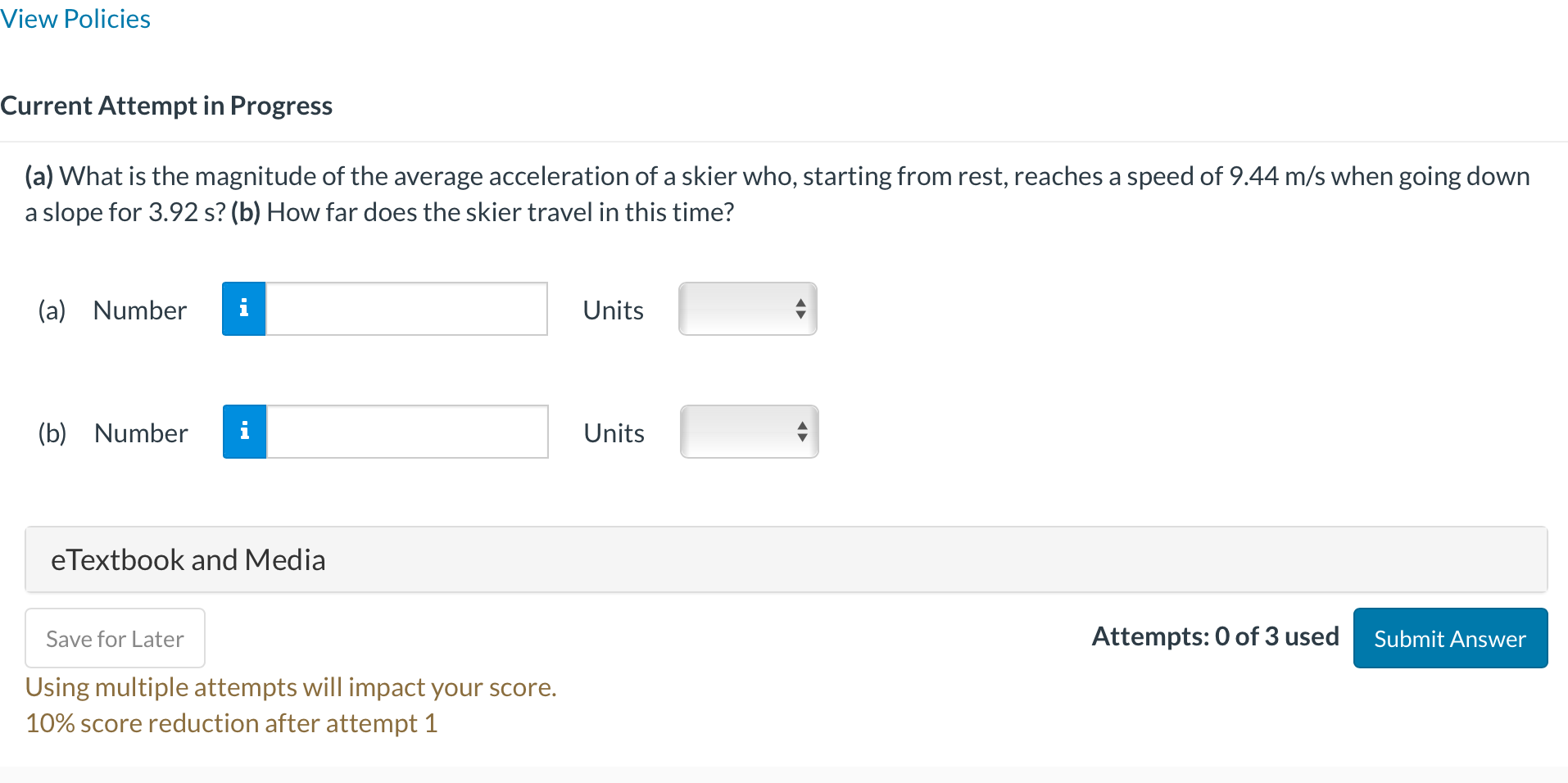Click the Units label for part (b)
This screenshot has width=1568, height=783.
[x=614, y=433]
